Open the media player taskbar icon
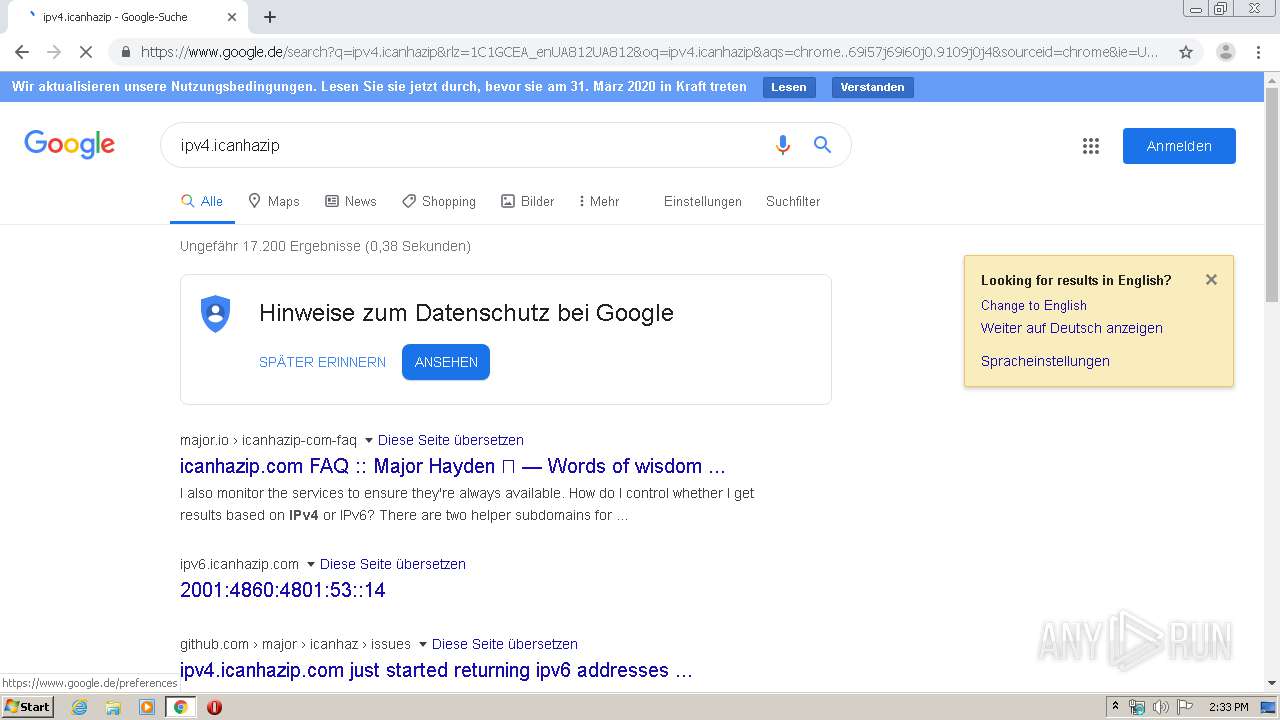This screenshot has width=1280, height=720. (147, 707)
